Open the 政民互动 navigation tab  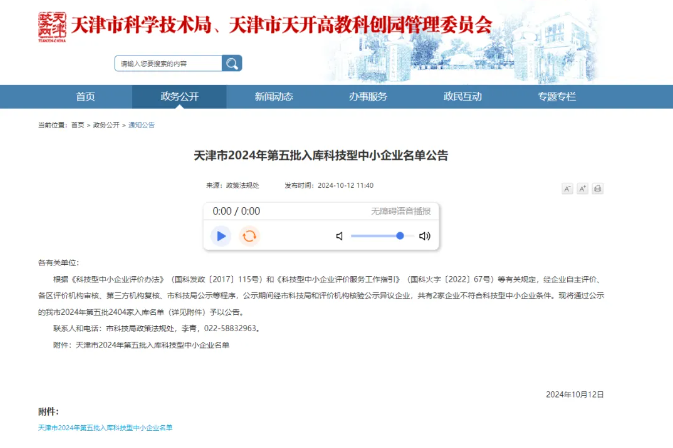[463, 97]
